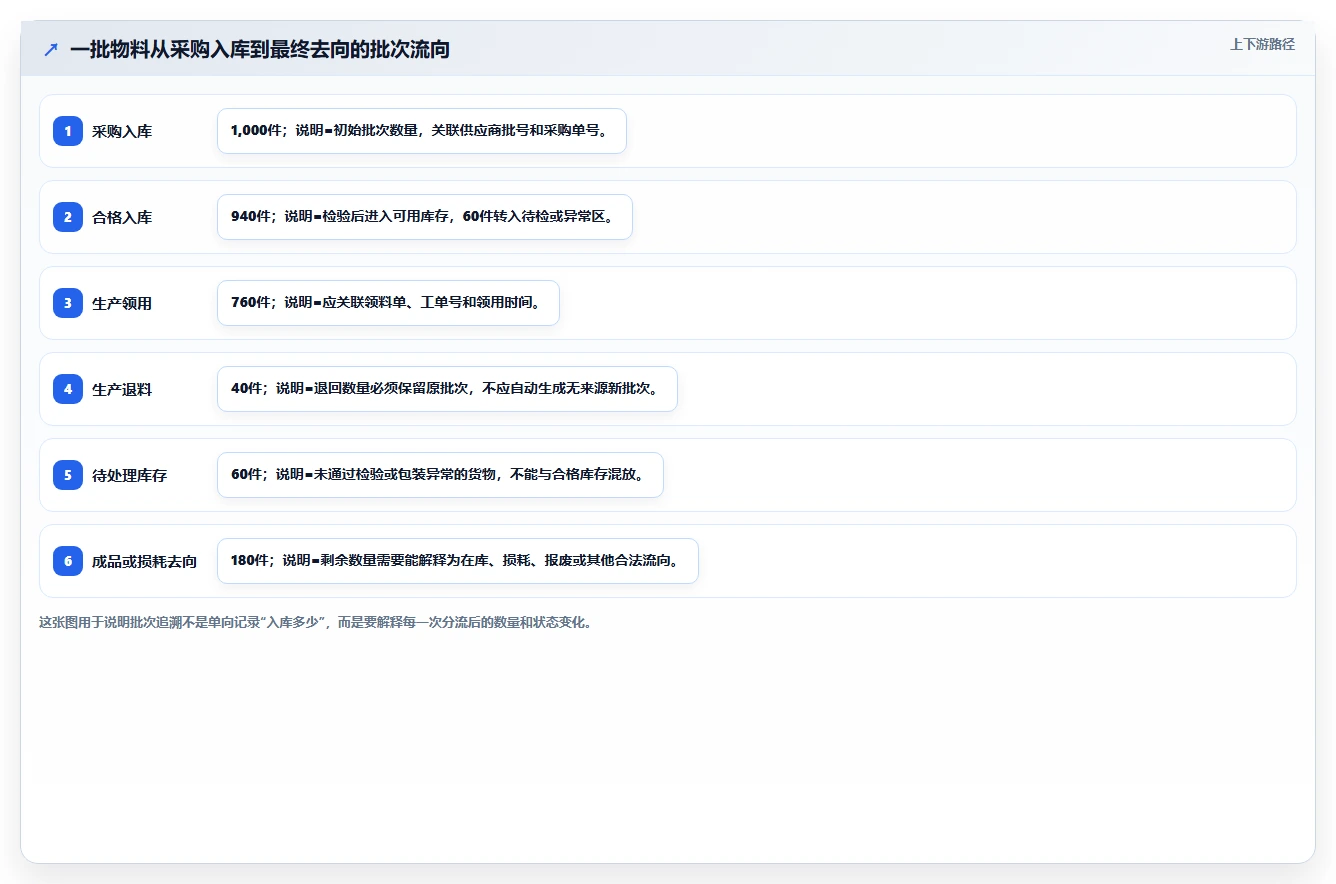Click the 180件 remaining quantity description box
Viewport: 1336px width, 884px height.
pos(458,561)
